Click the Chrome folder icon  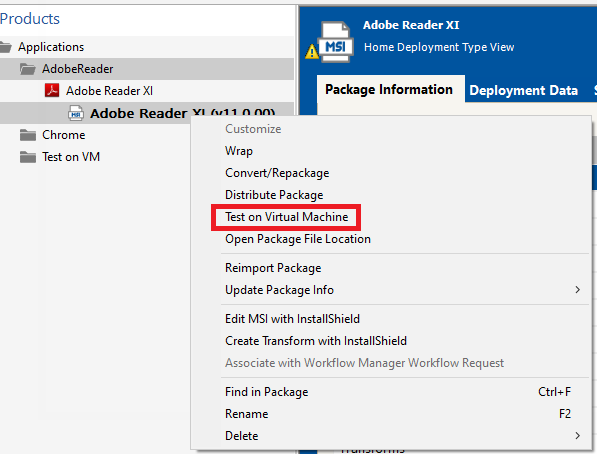(x=28, y=135)
